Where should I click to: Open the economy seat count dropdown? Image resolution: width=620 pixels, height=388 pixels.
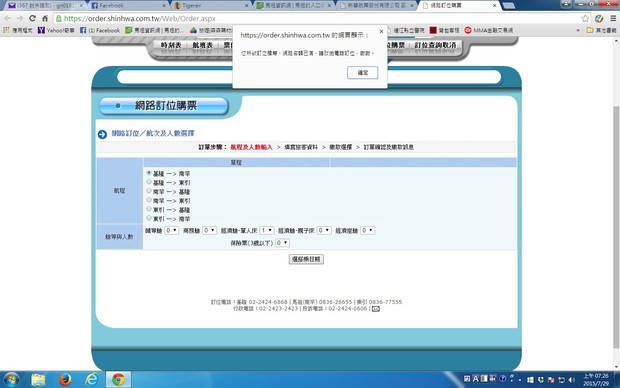coord(367,230)
